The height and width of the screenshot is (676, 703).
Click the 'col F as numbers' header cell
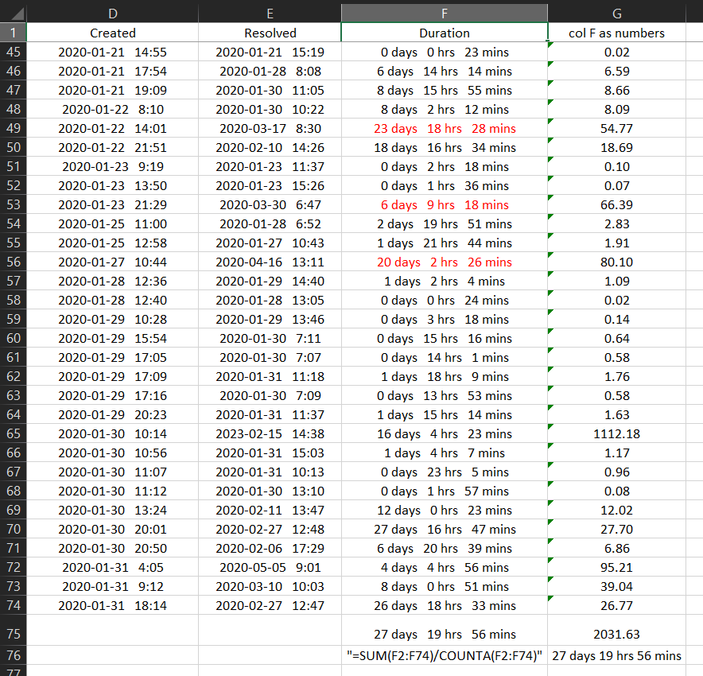(616, 33)
